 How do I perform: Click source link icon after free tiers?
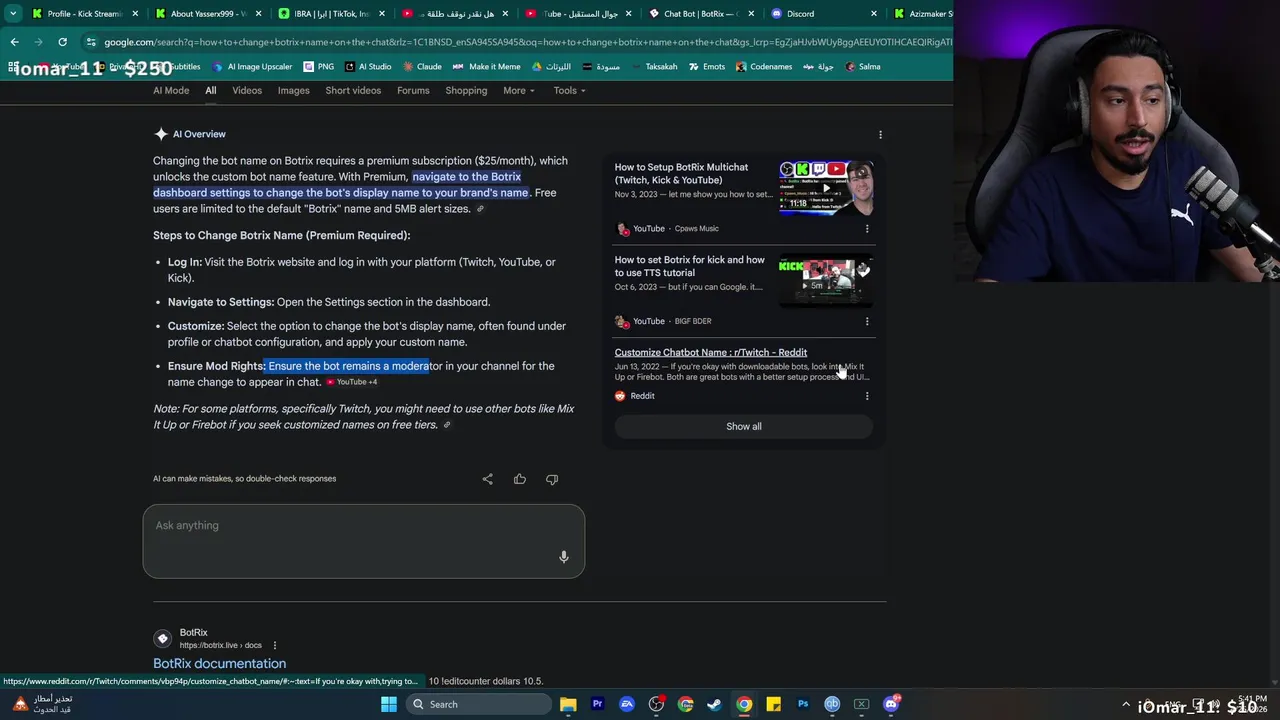(447, 425)
